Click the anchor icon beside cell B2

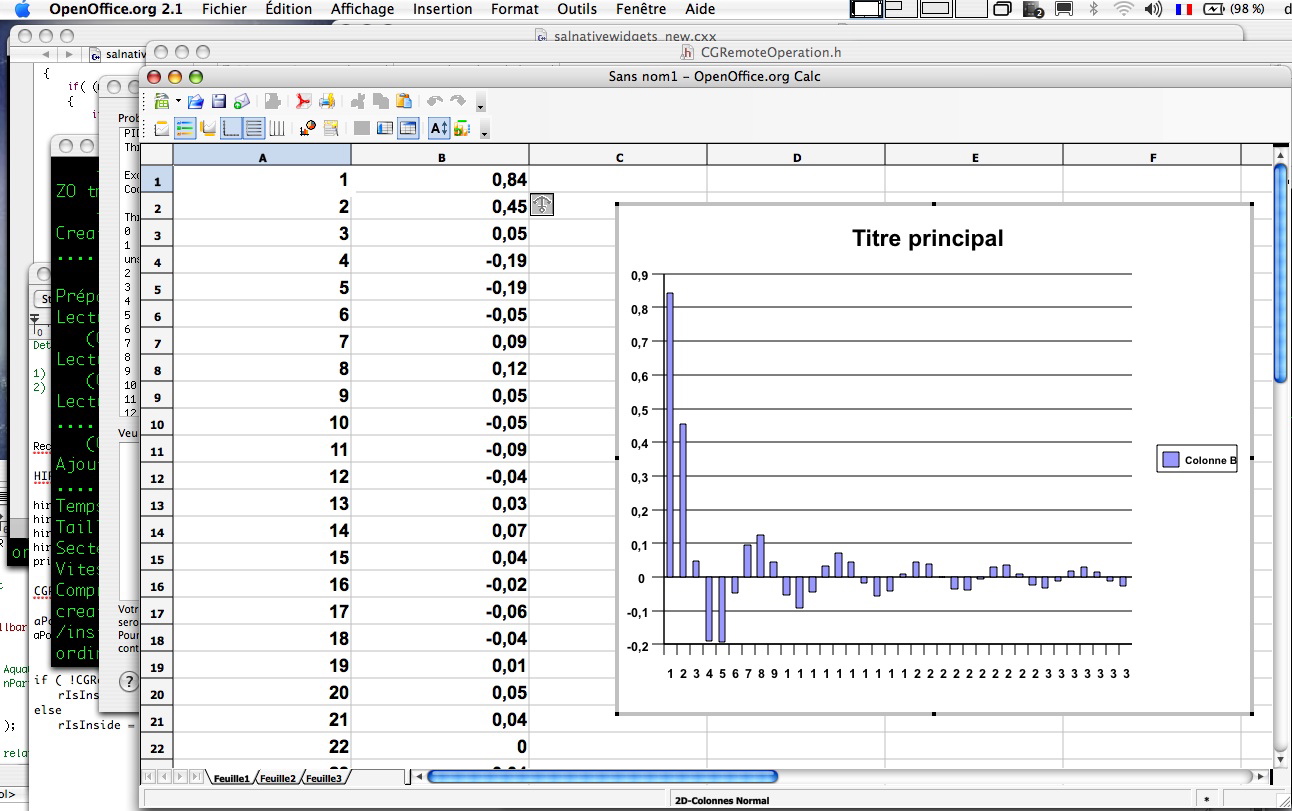click(541, 206)
